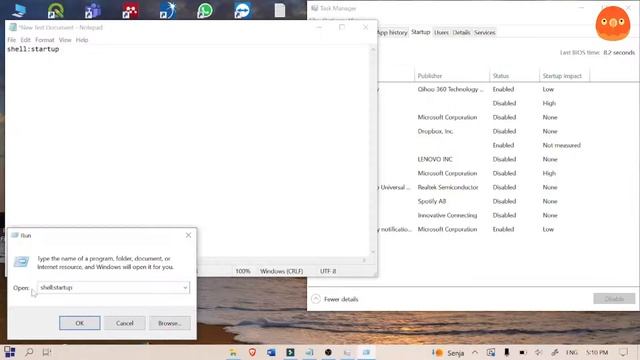Click Browse... in the Run dialog
640x360 pixels.
pyautogui.click(x=170, y=323)
